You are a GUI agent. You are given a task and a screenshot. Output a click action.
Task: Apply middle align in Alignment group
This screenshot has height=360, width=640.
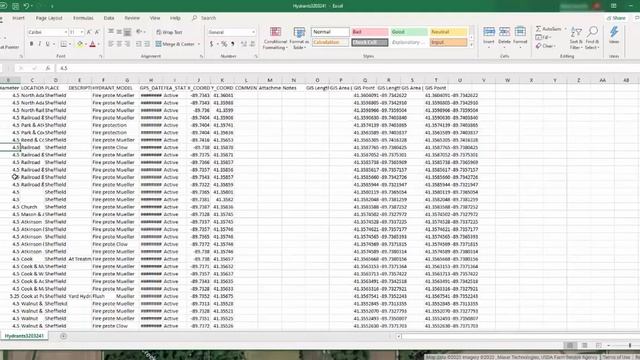click(119, 32)
